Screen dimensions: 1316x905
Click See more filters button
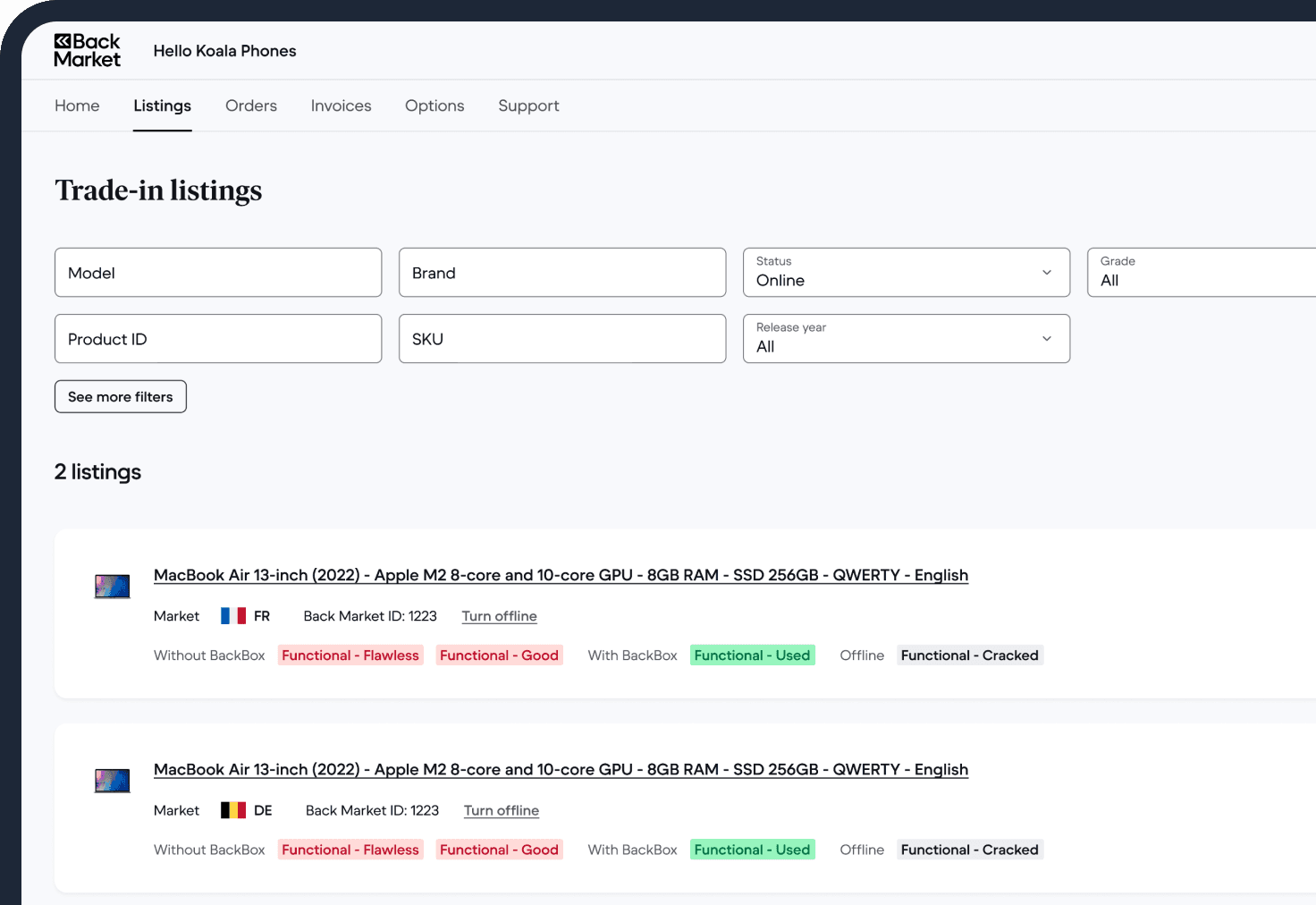121,397
